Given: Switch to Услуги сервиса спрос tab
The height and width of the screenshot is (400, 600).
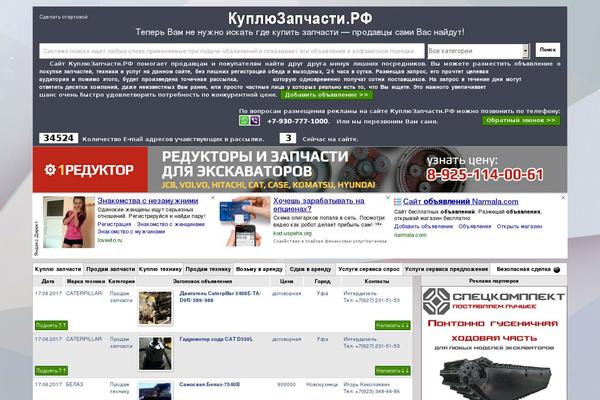Looking at the screenshot, I should (x=369, y=269).
